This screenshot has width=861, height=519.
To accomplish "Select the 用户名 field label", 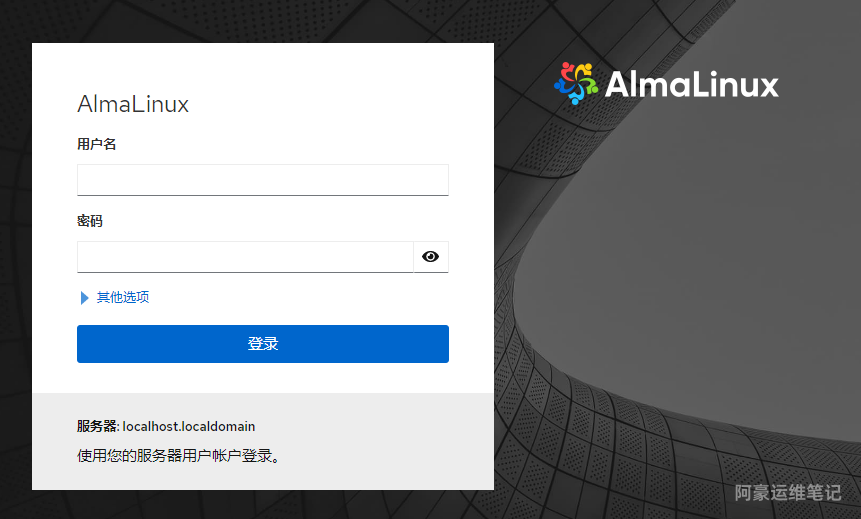I will click(x=97, y=144).
